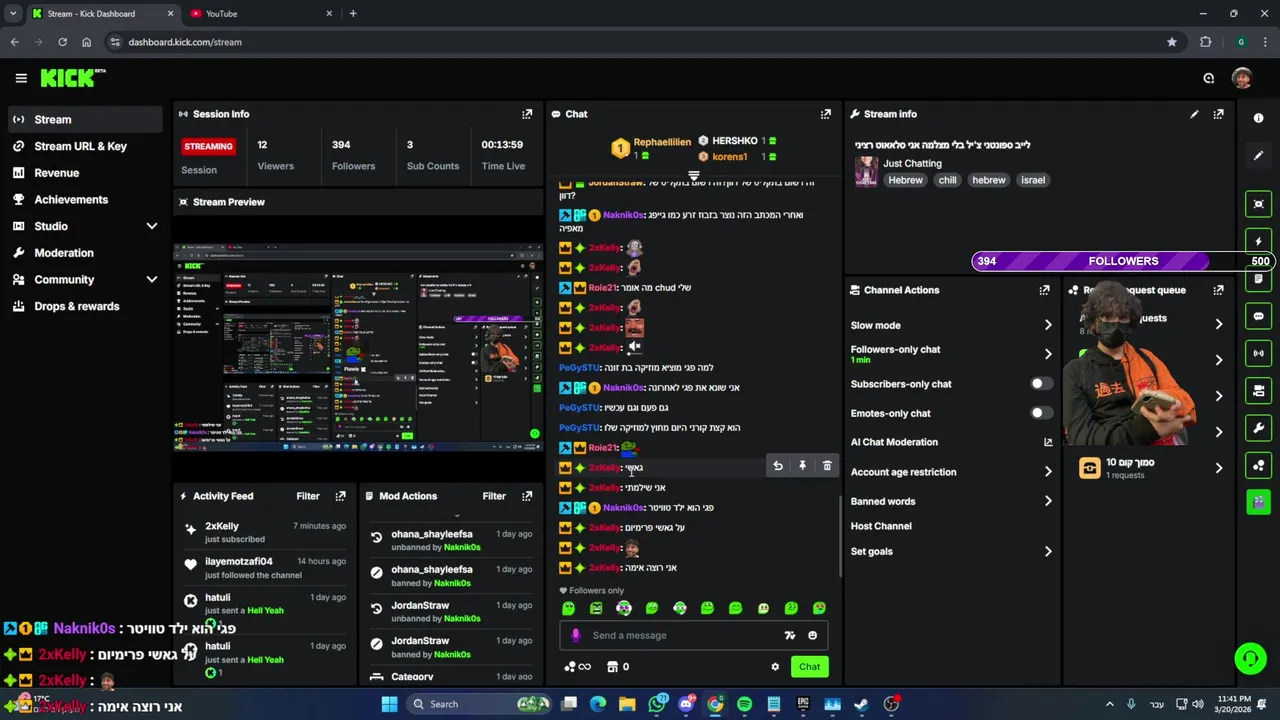
Task: Open the Activity Feed Filter dropdown
Action: pos(308,496)
